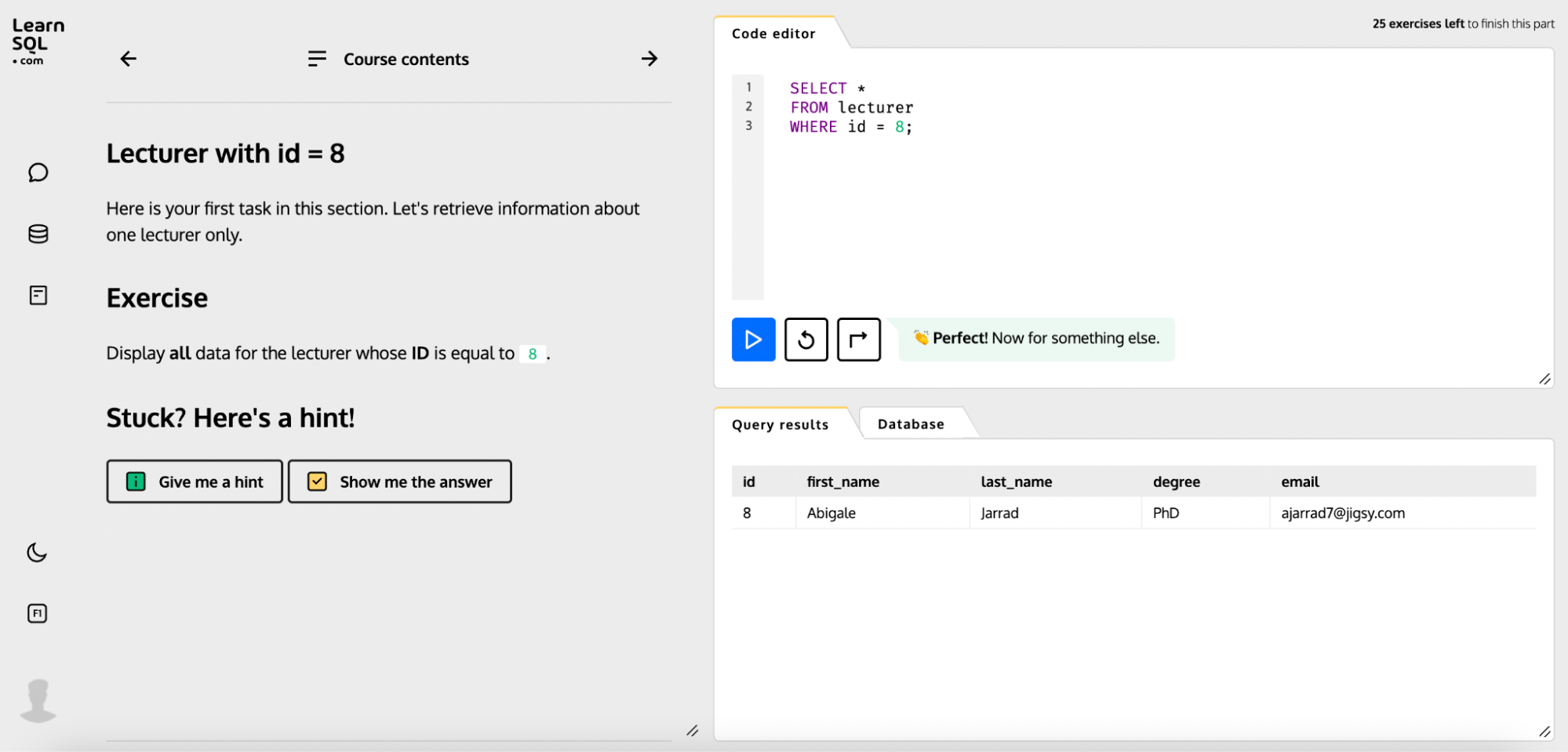This screenshot has width=1568, height=752.
Task: Reset the code with circular arrow button
Action: (806, 340)
